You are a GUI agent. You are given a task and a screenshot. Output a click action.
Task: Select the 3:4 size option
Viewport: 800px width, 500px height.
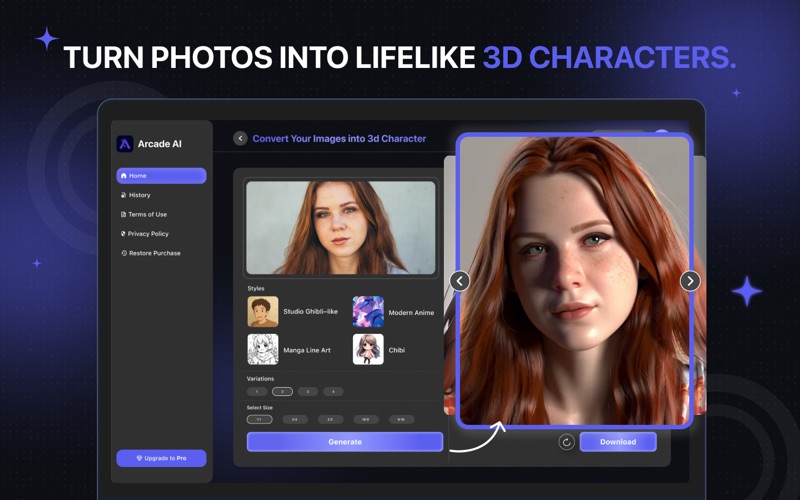coord(295,419)
